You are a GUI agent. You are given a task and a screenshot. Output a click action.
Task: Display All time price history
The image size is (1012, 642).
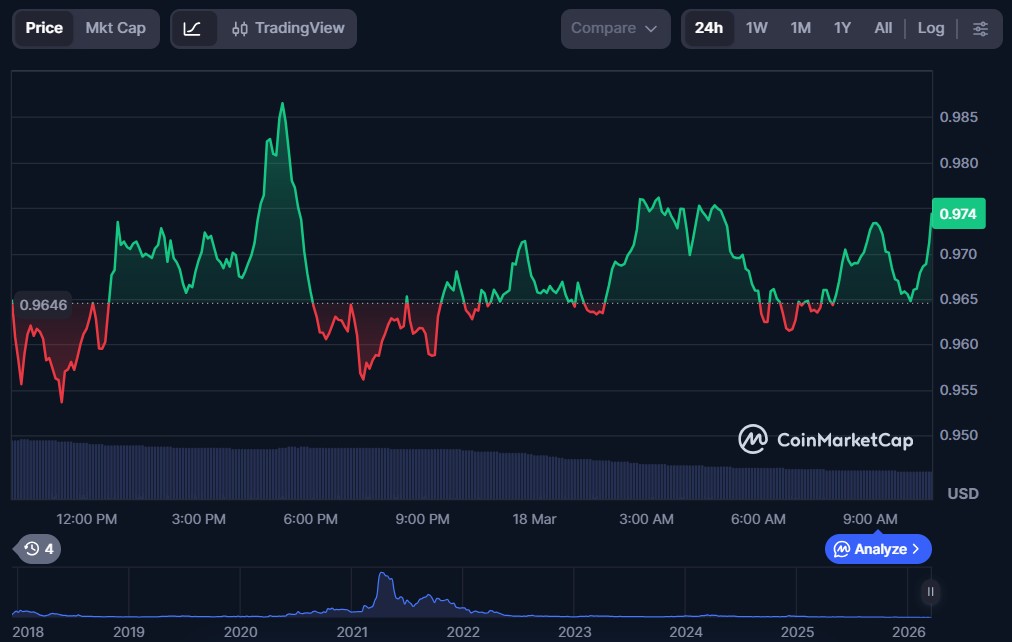[883, 29]
